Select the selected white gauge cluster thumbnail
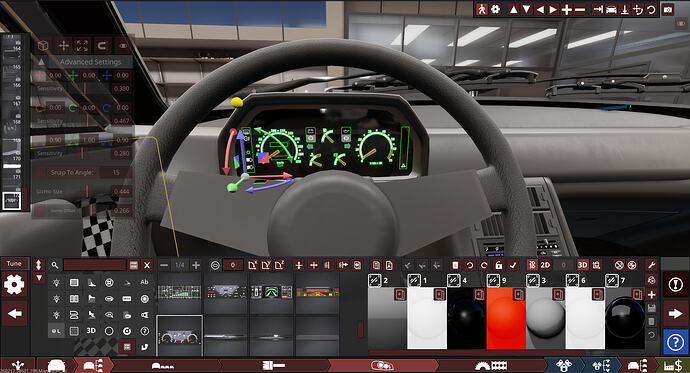This screenshot has height=373, width=690. coord(180,336)
